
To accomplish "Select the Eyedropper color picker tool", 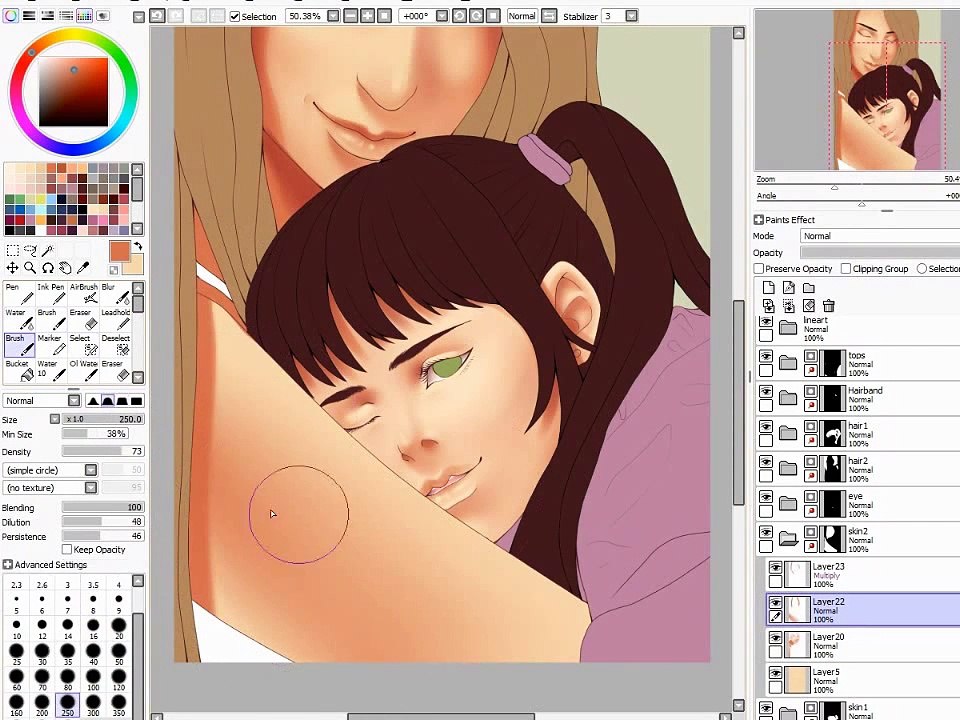I will tap(83, 268).
